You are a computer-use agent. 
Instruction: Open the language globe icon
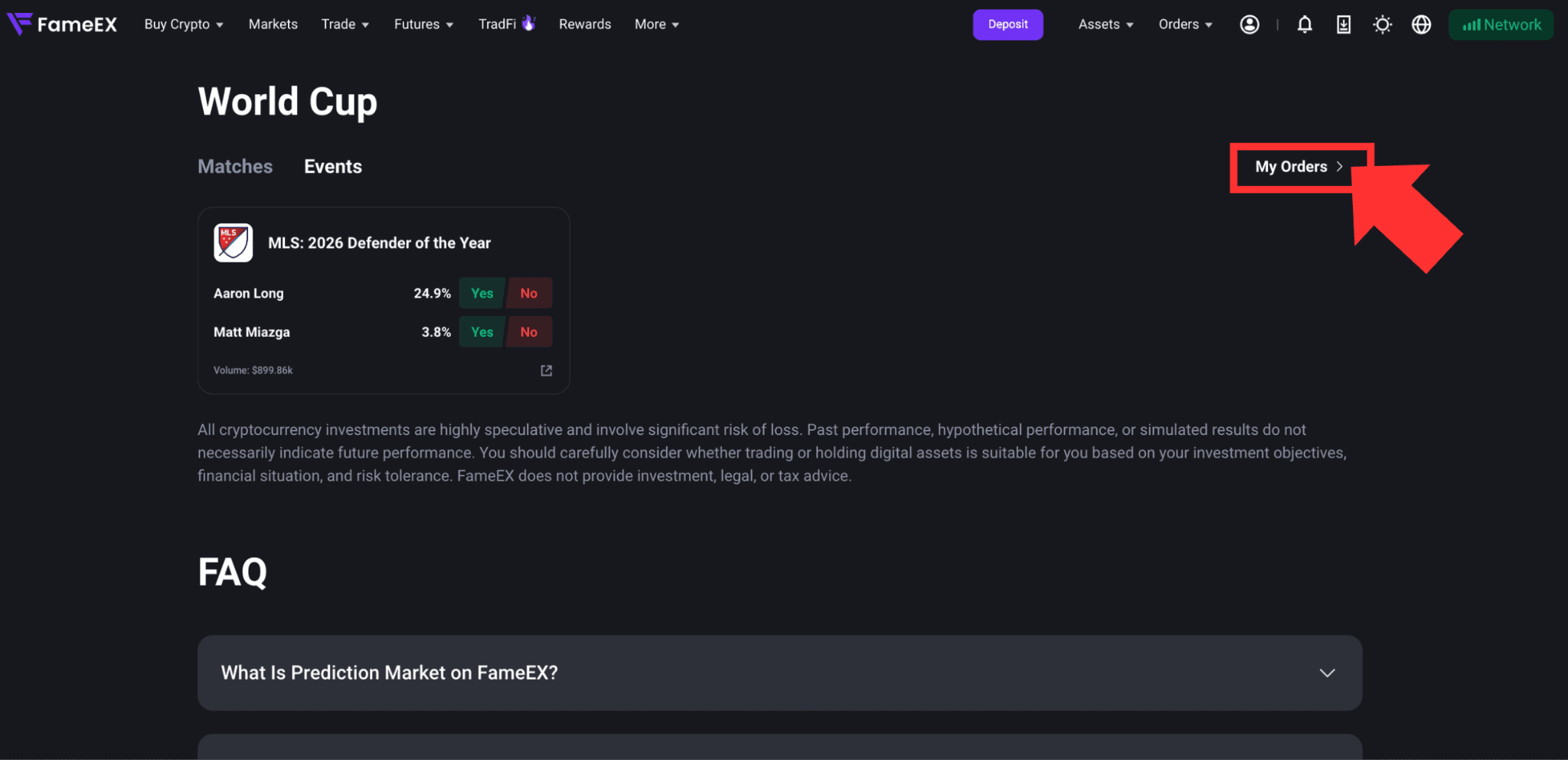1422,24
